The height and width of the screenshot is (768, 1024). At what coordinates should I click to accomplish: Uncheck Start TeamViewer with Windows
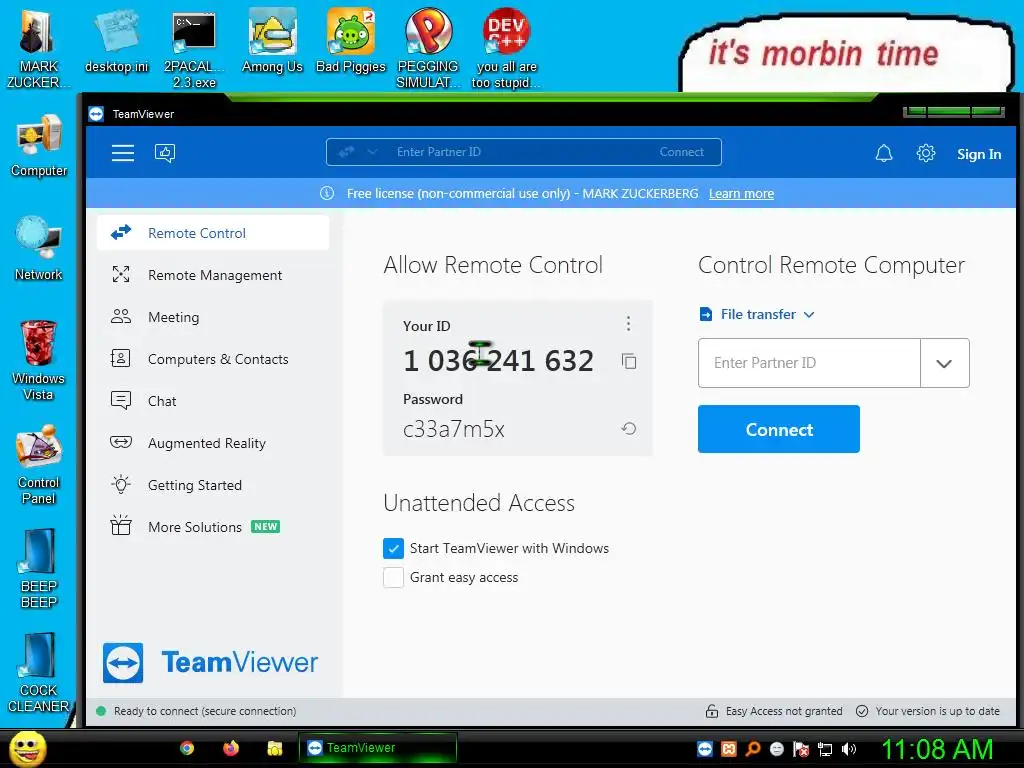(393, 549)
